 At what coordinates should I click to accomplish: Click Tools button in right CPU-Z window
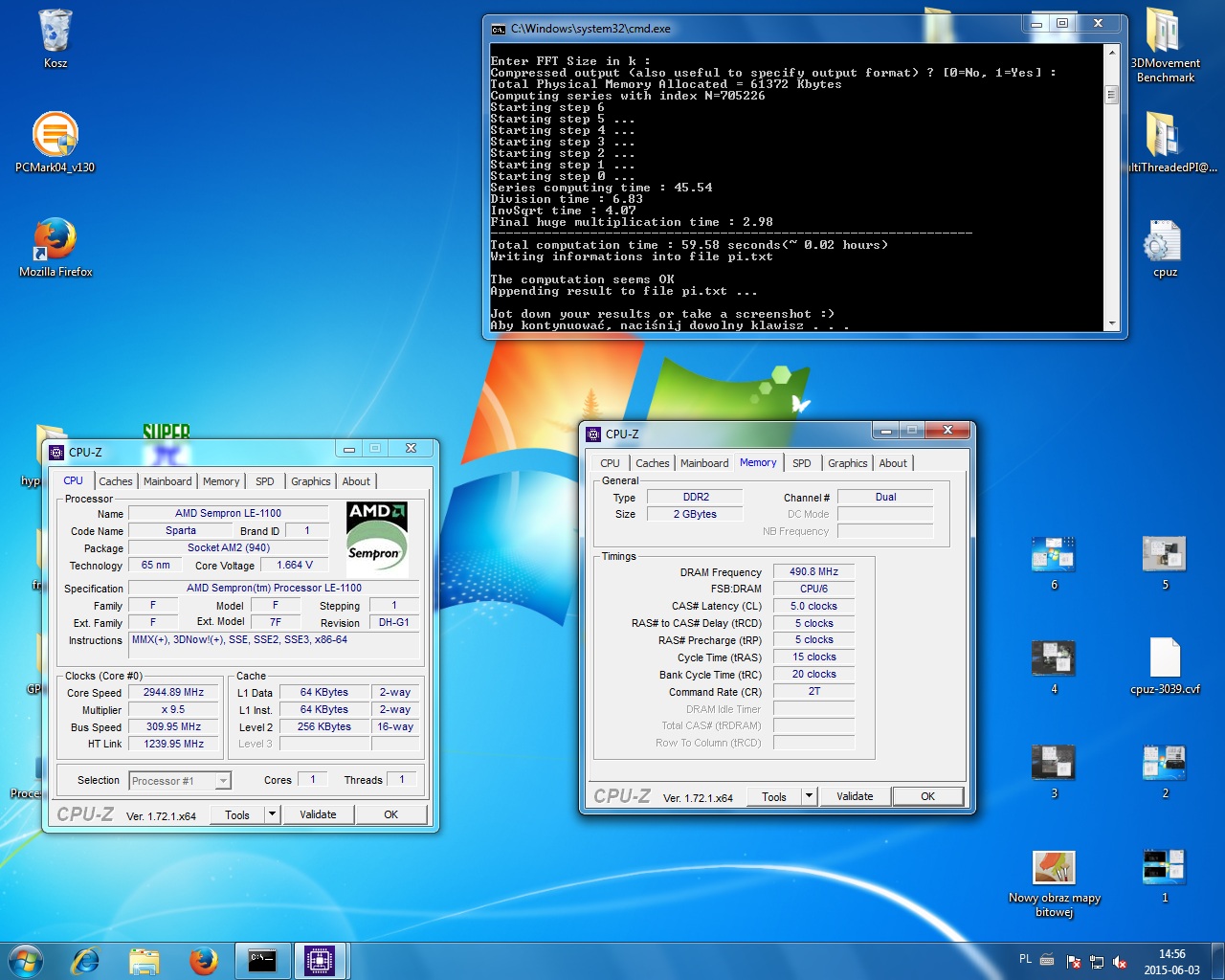click(x=775, y=797)
